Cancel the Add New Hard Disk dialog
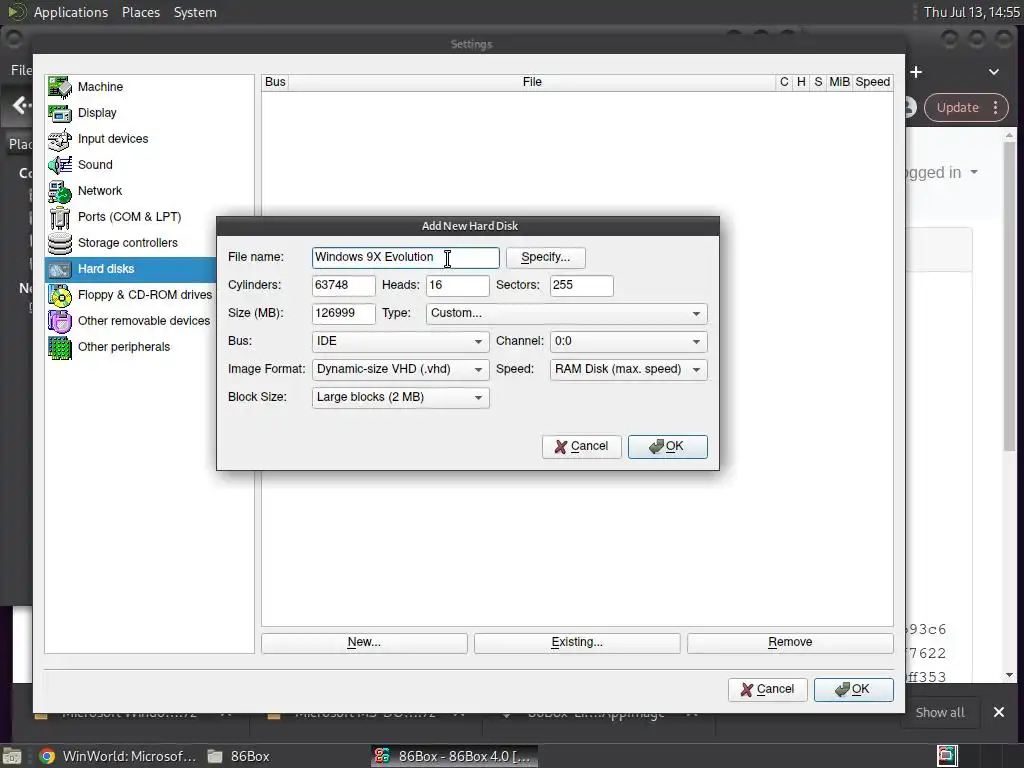Image resolution: width=1024 pixels, height=768 pixels. [581, 447]
